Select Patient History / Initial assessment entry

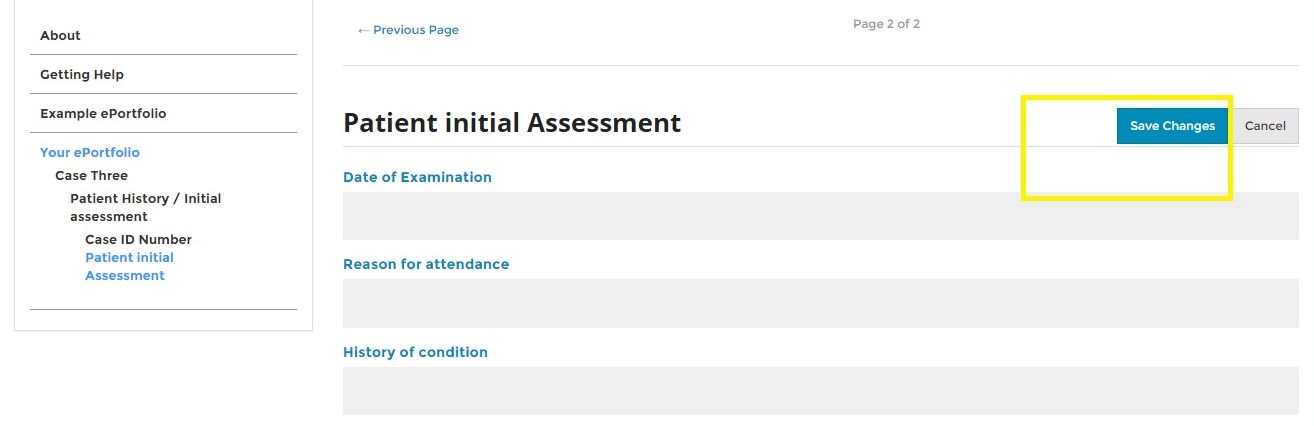(x=145, y=207)
